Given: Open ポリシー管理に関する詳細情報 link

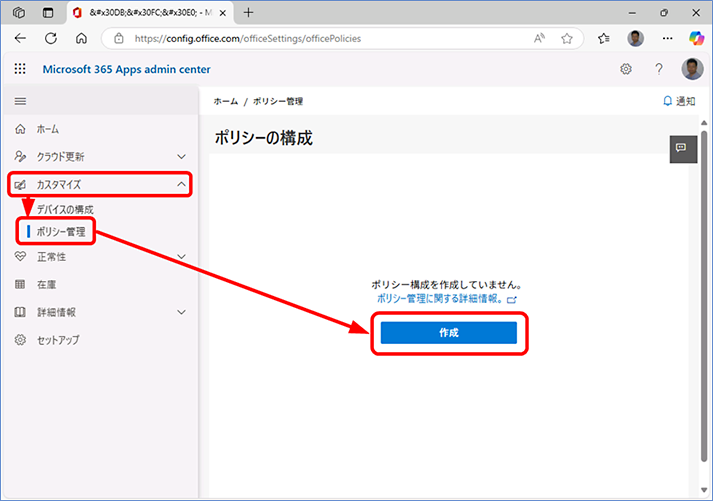Looking at the screenshot, I should coord(447,299).
